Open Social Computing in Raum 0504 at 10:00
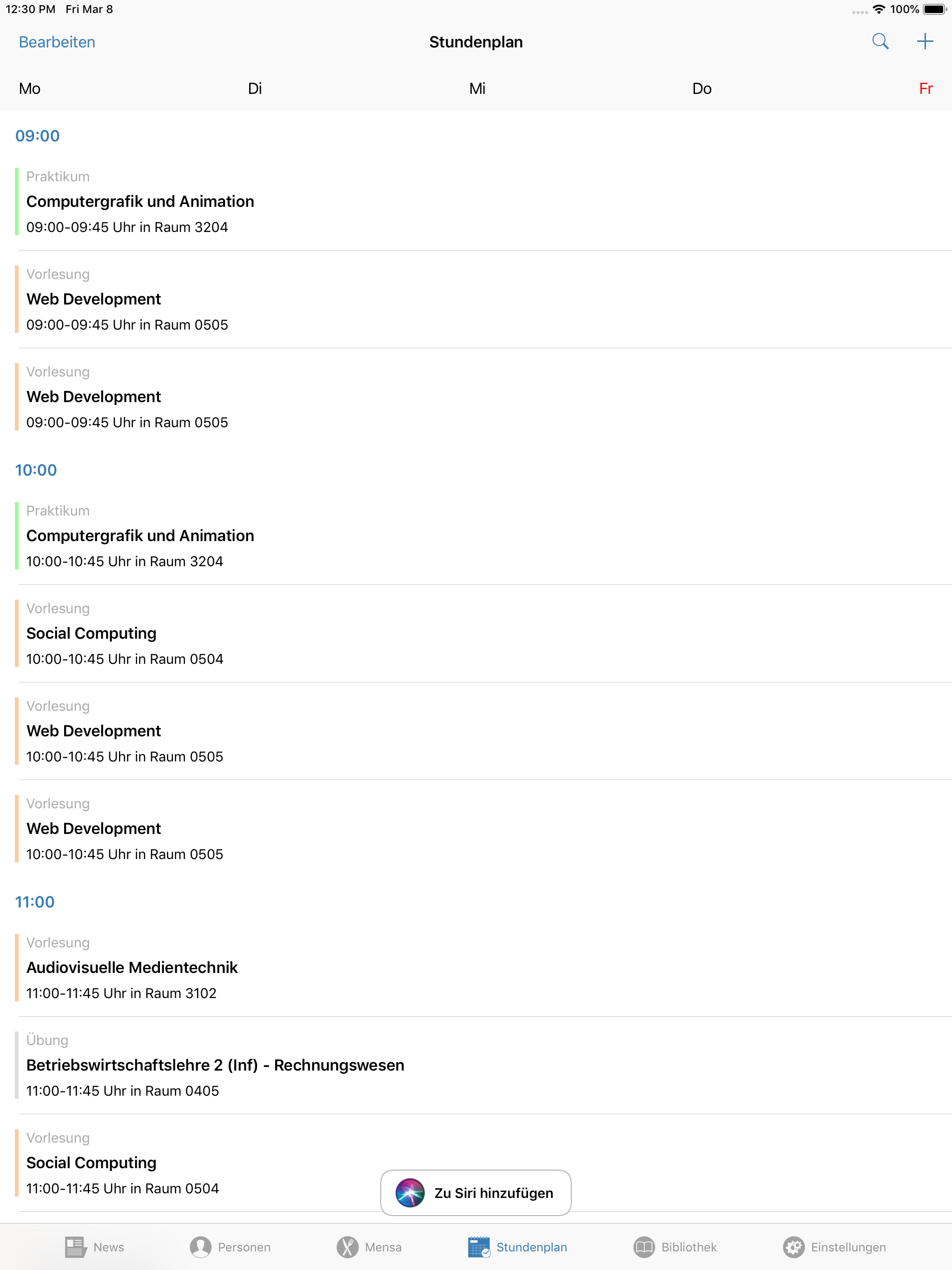This screenshot has height=1270, width=952. [476, 633]
